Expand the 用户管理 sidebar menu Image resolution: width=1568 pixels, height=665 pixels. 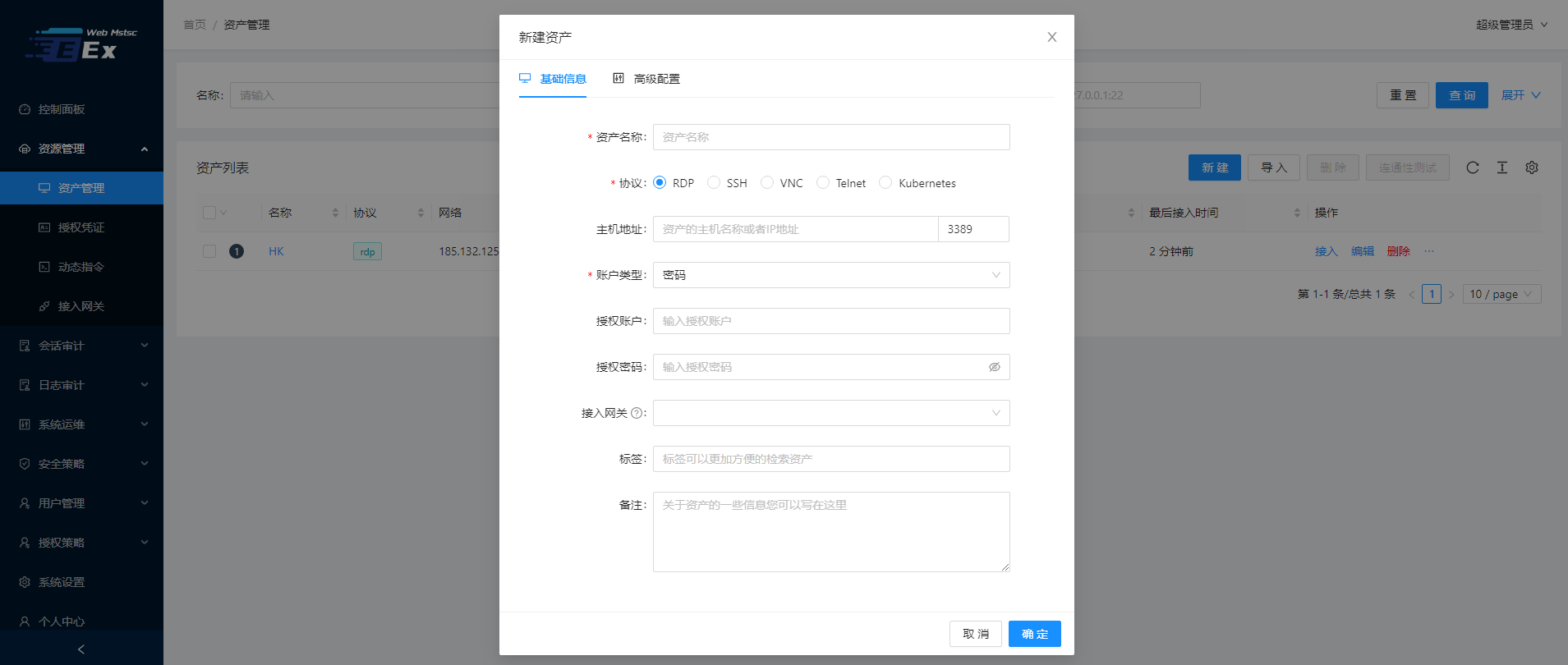pyautogui.click(x=81, y=503)
